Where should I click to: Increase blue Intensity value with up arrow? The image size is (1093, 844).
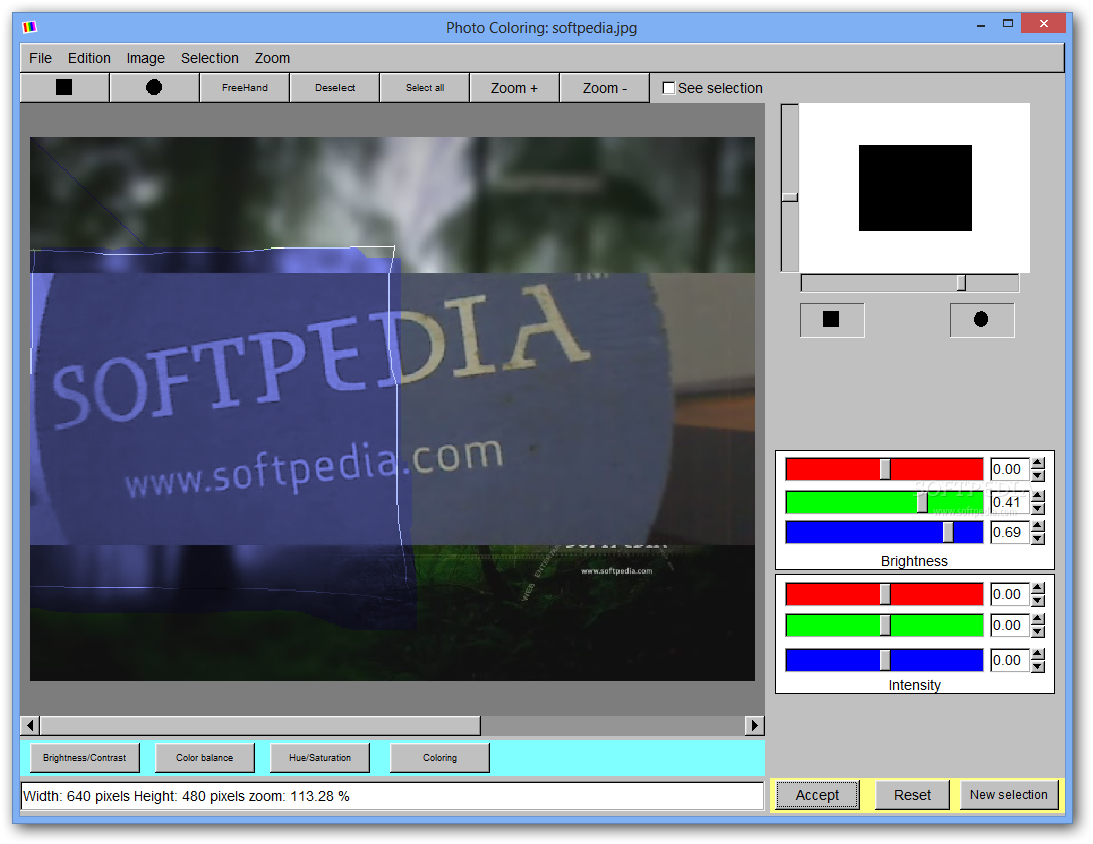1038,654
